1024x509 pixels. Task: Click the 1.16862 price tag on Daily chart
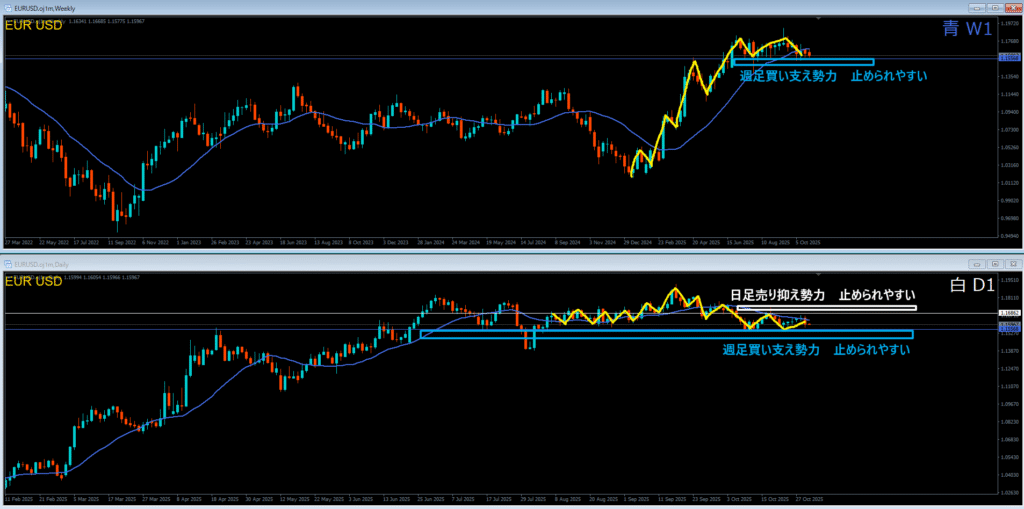1008,314
